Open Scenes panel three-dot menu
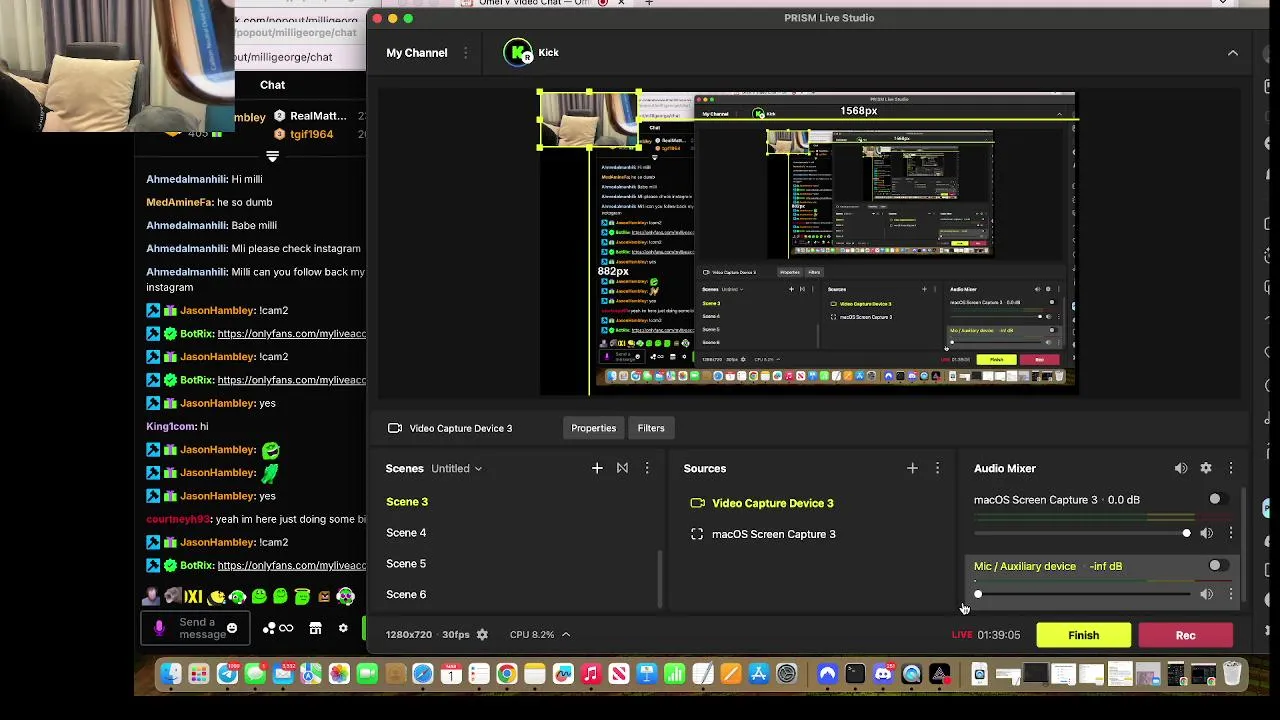This screenshot has height=720, width=1280. tap(647, 468)
